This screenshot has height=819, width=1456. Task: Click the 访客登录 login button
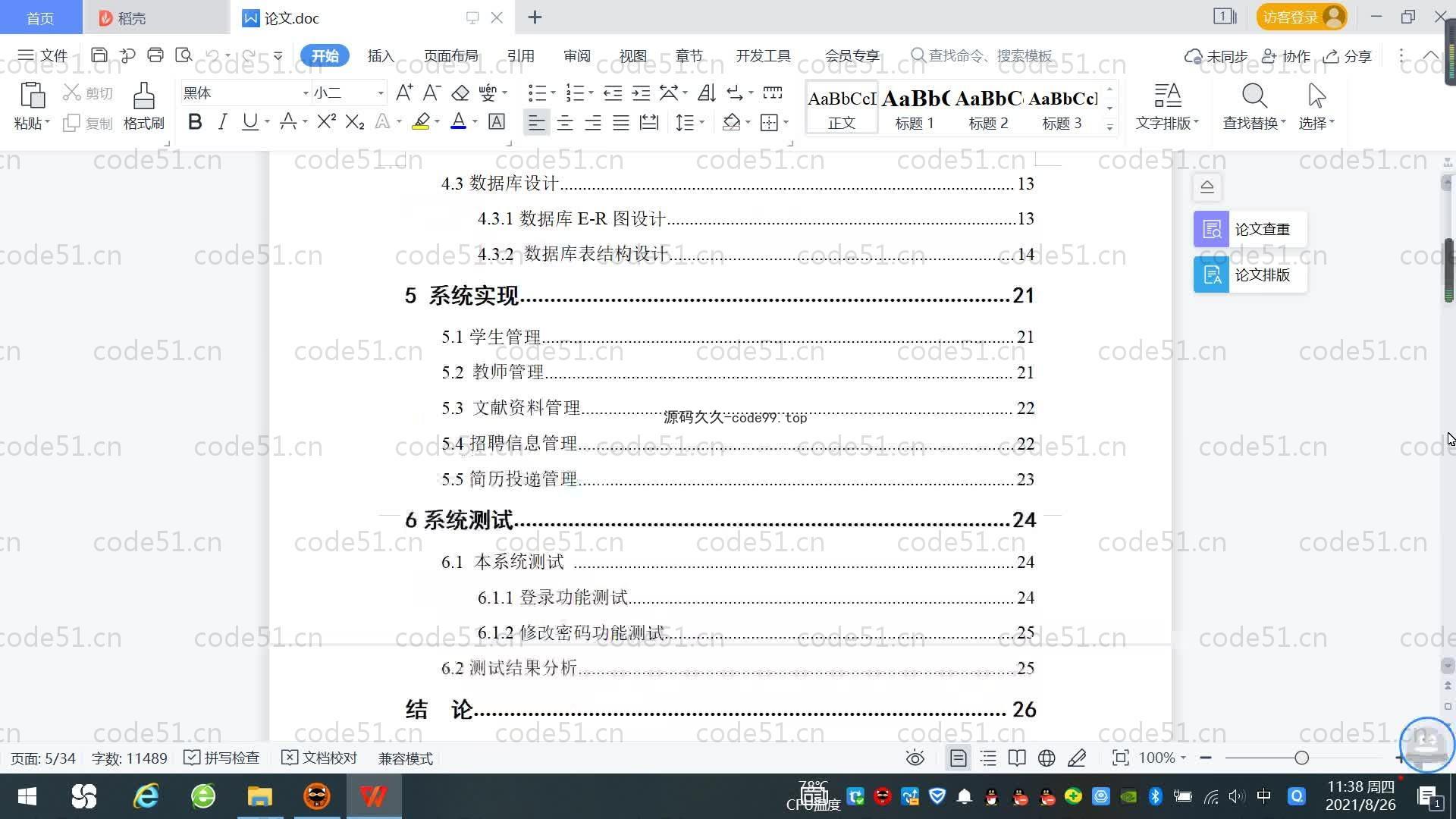(x=1301, y=17)
